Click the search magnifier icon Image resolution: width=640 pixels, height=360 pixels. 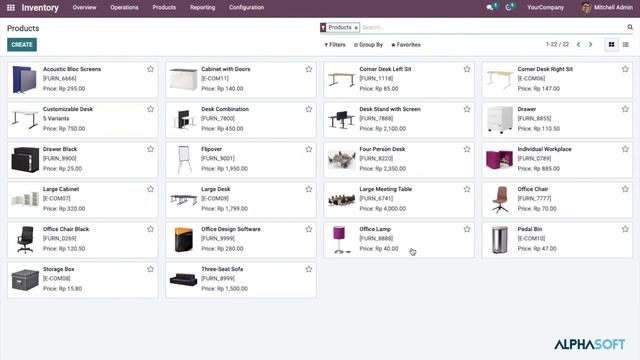point(630,27)
